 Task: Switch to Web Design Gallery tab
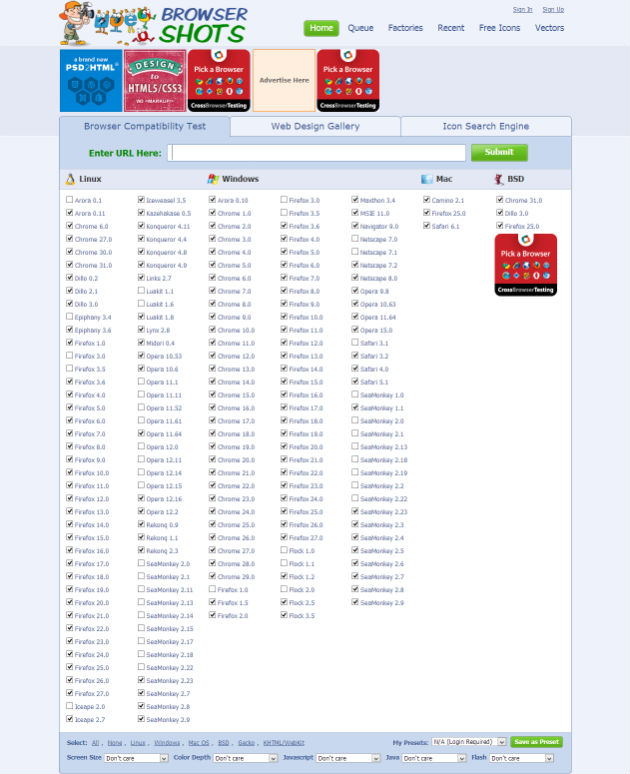(315, 126)
